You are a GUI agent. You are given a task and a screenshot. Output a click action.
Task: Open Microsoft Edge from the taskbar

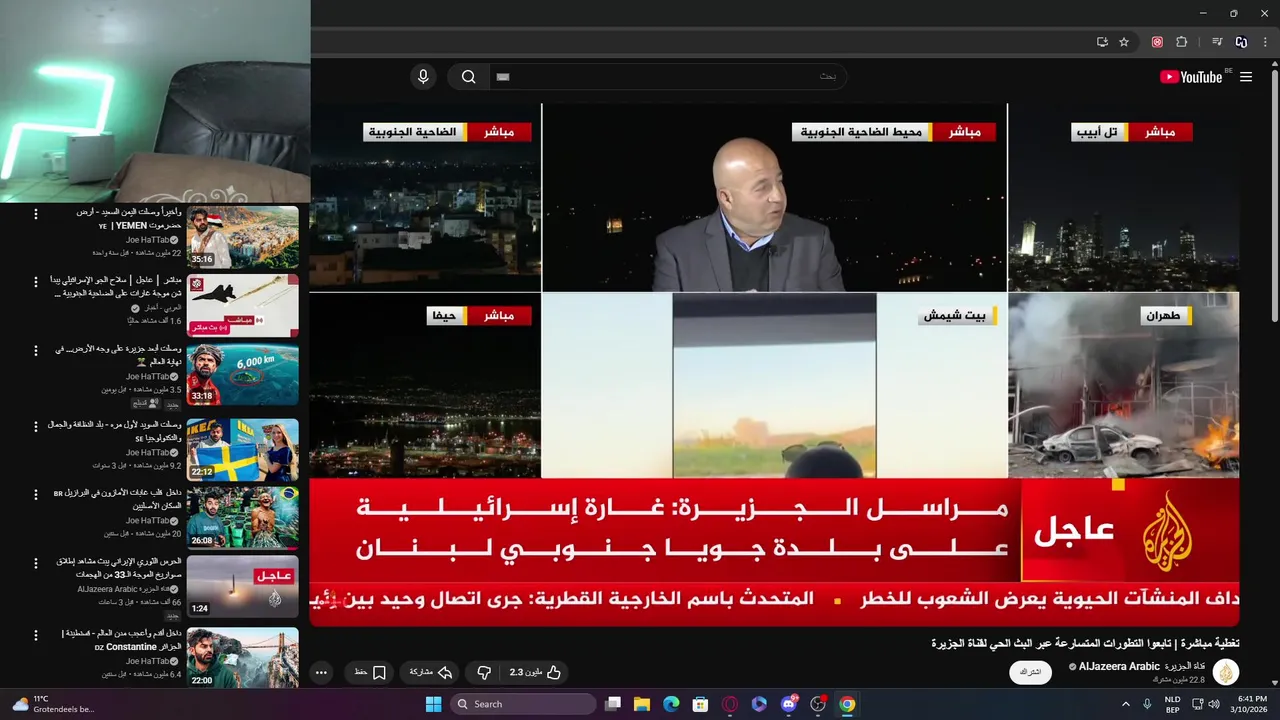[x=671, y=704]
